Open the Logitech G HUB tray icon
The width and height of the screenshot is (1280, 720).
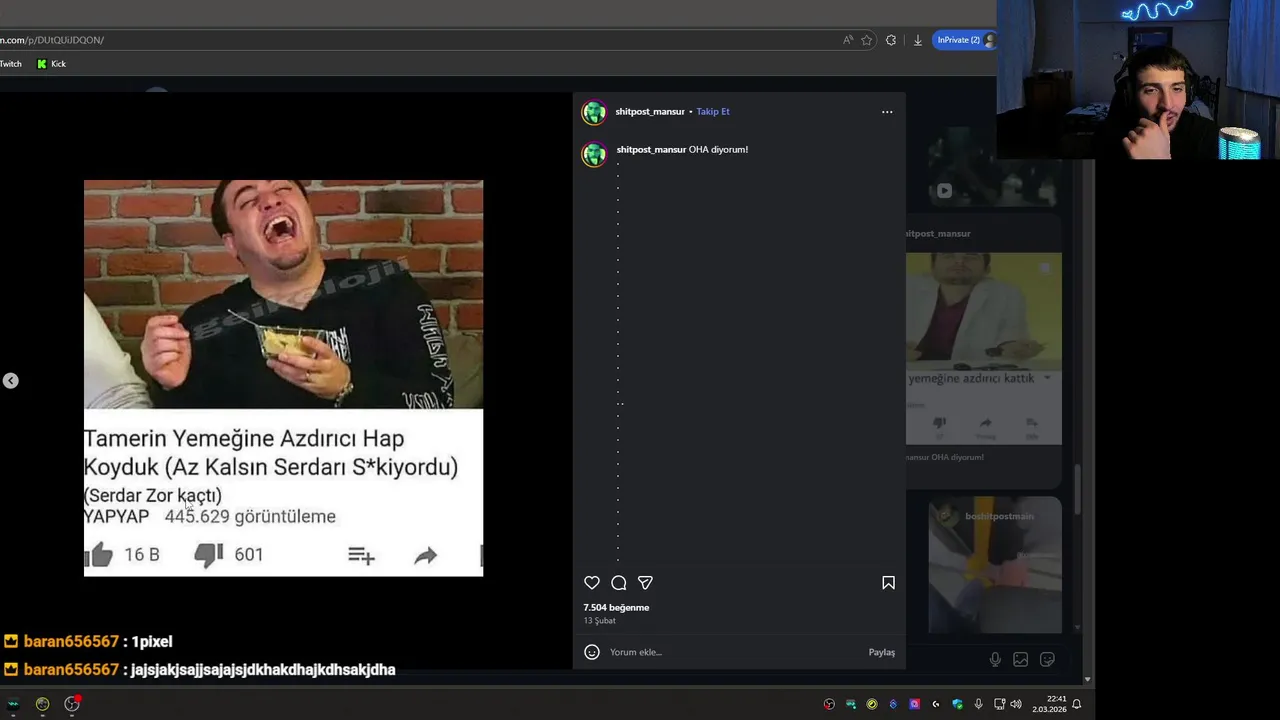click(x=936, y=704)
